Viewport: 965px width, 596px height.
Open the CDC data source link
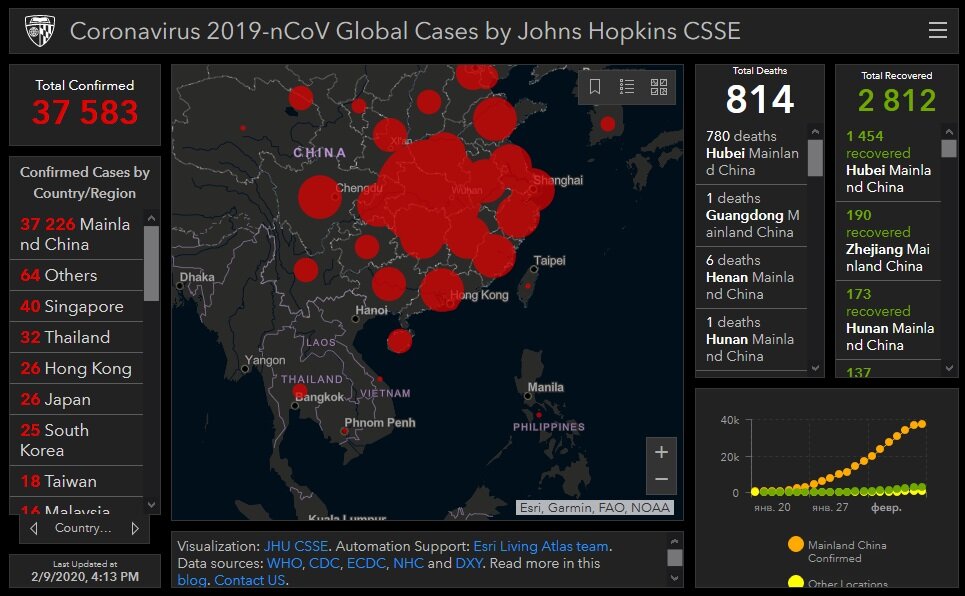[324, 563]
